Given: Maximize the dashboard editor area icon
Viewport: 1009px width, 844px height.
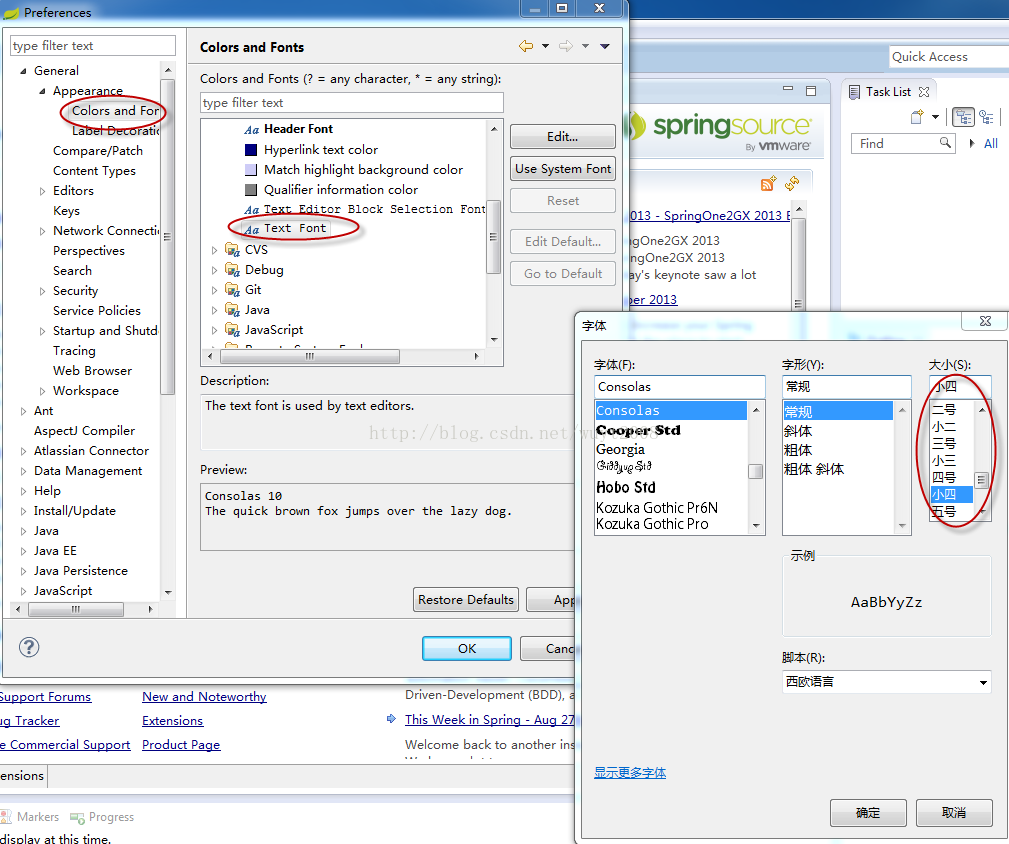Looking at the screenshot, I should point(811,91).
